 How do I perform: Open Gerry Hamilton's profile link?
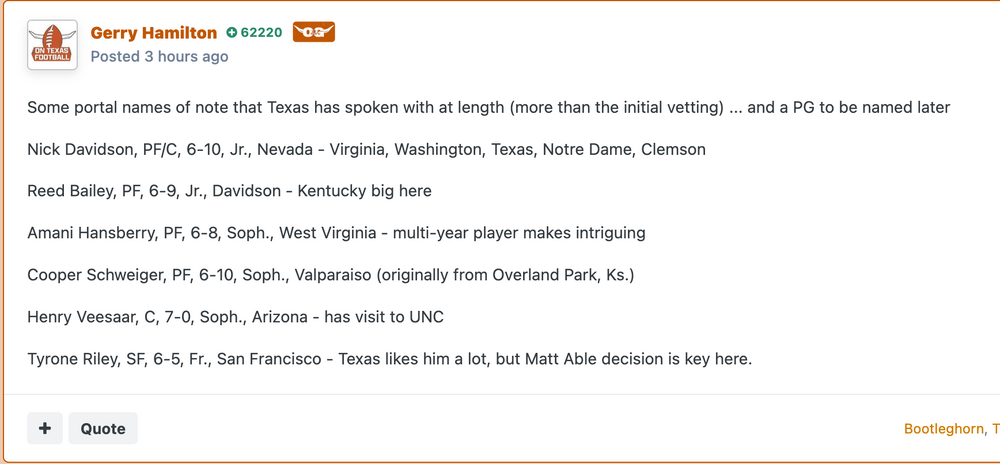[x=153, y=33]
